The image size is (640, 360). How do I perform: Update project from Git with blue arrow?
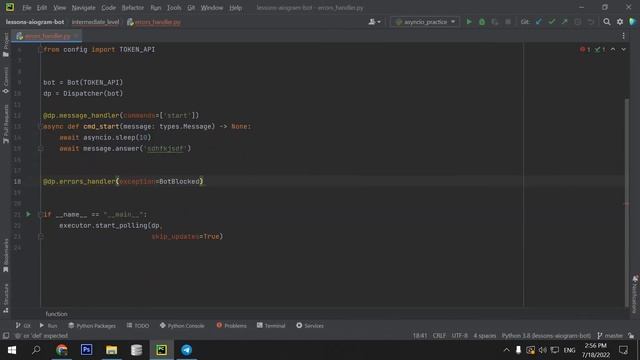(539, 22)
